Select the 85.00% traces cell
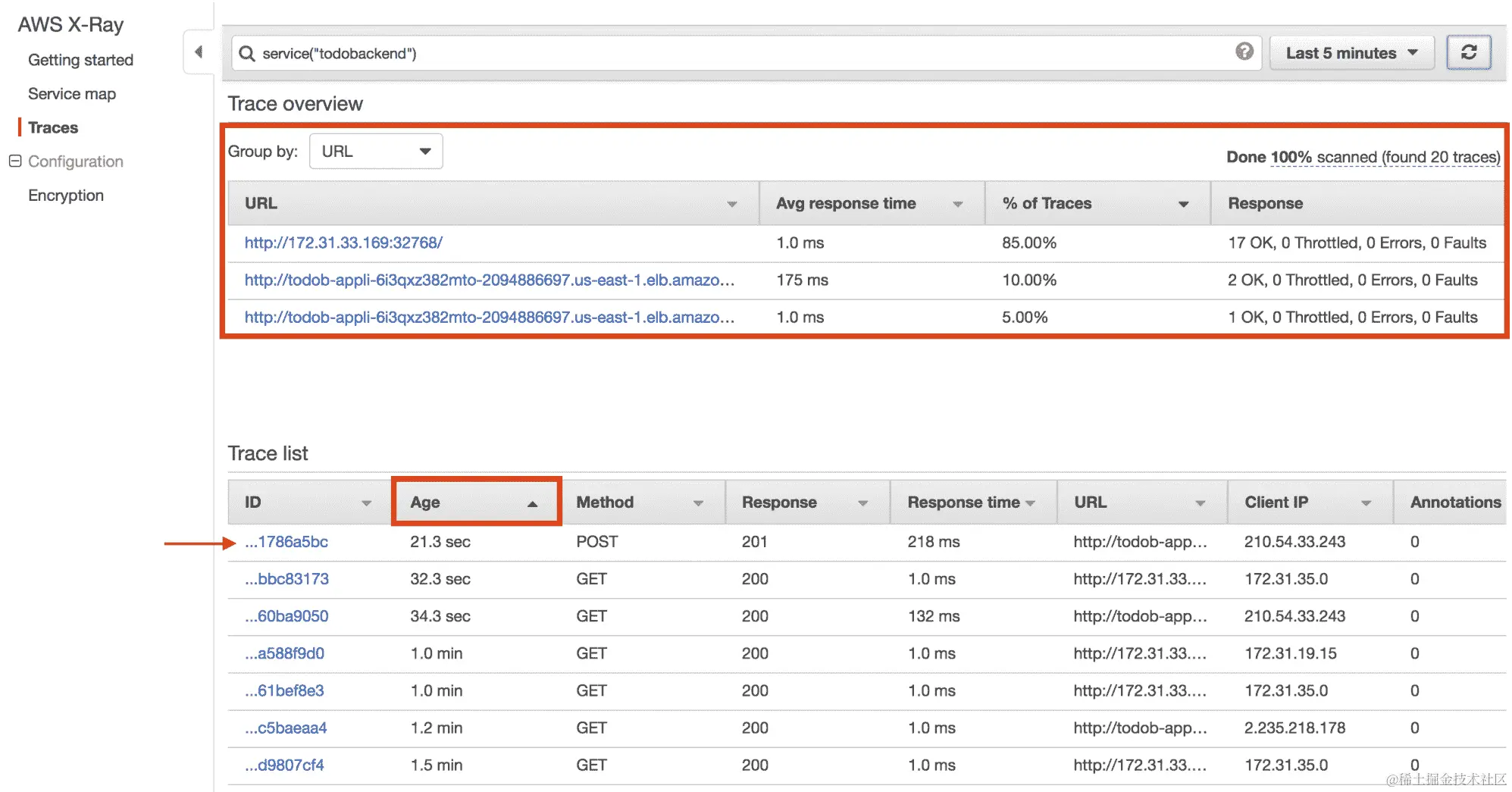Viewport: 1512px width, 792px height. tap(1029, 243)
